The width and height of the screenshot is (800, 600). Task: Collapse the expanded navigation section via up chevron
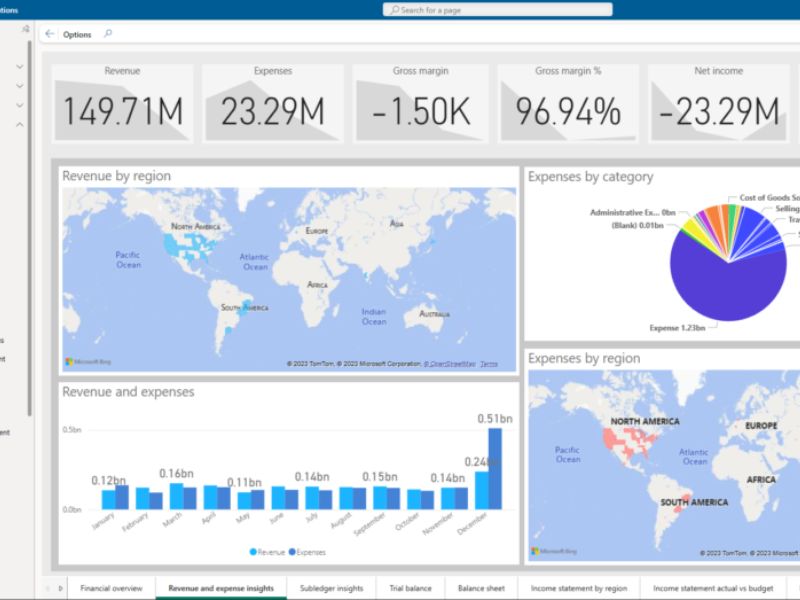[x=19, y=125]
